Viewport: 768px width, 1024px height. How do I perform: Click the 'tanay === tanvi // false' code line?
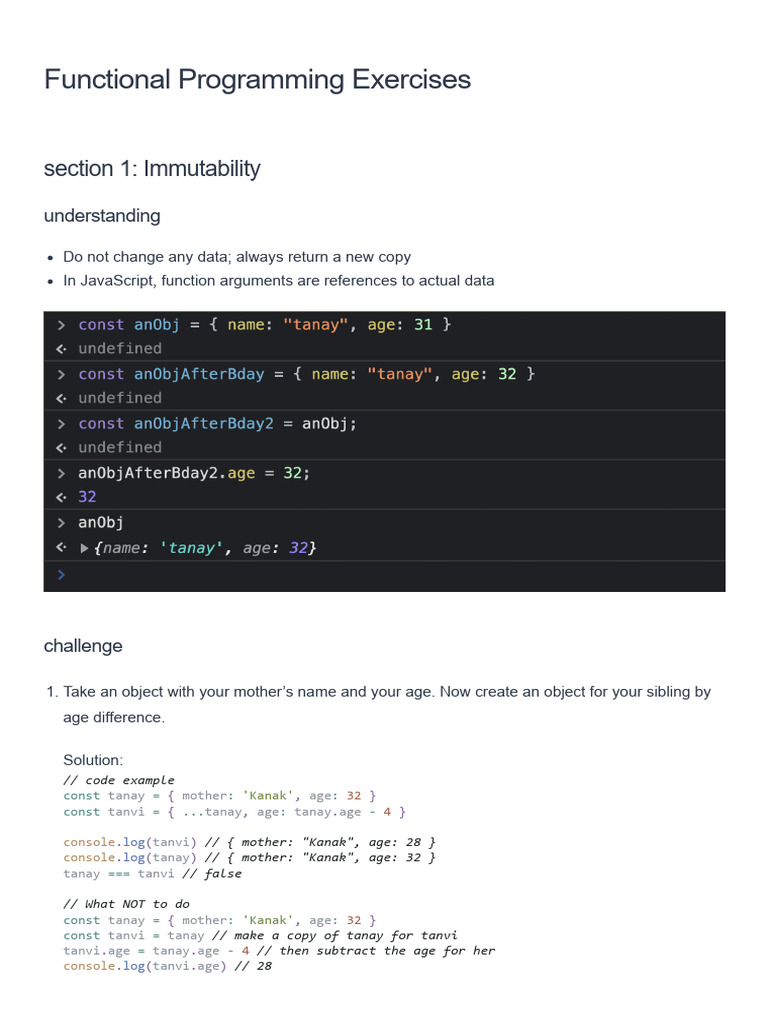152,873
